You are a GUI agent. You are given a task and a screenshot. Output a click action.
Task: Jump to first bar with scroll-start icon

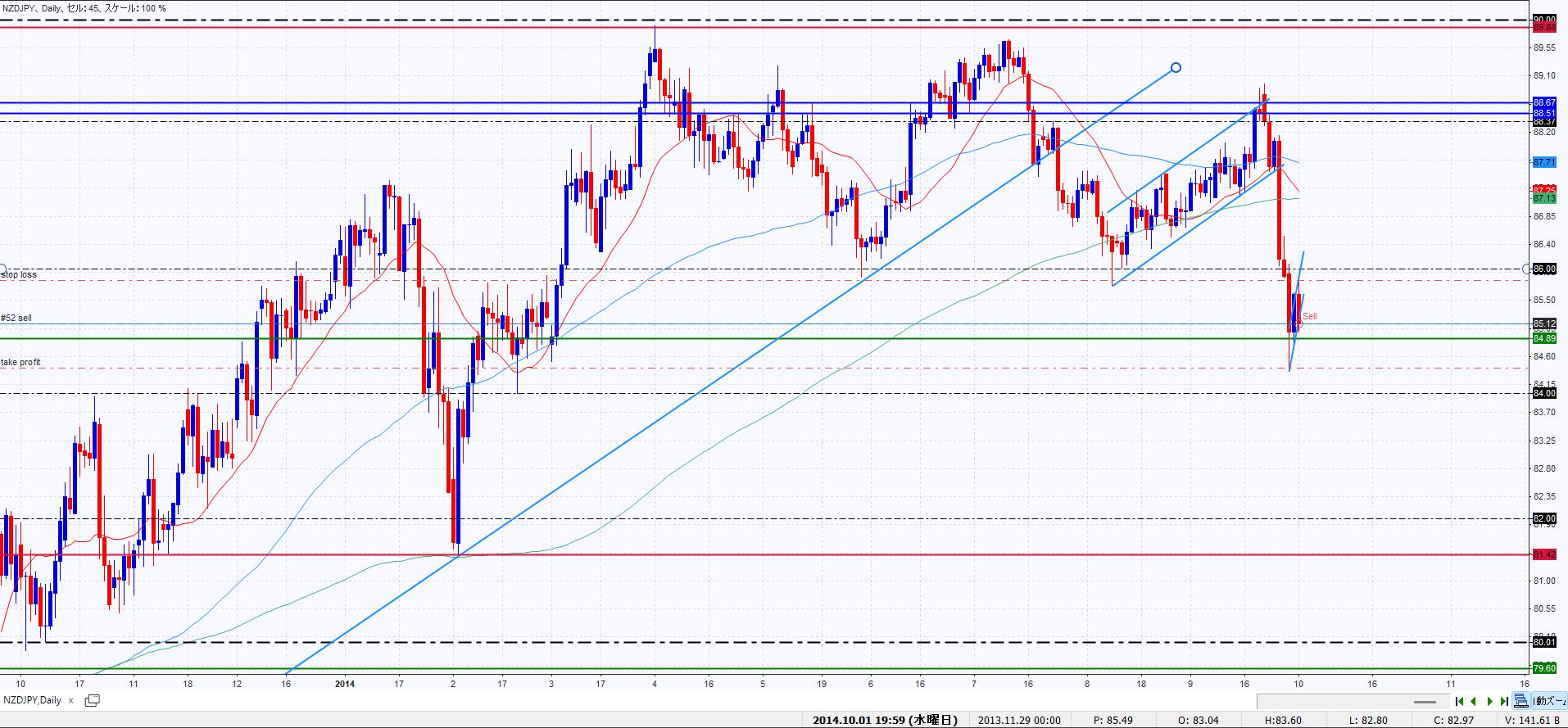click(1459, 701)
